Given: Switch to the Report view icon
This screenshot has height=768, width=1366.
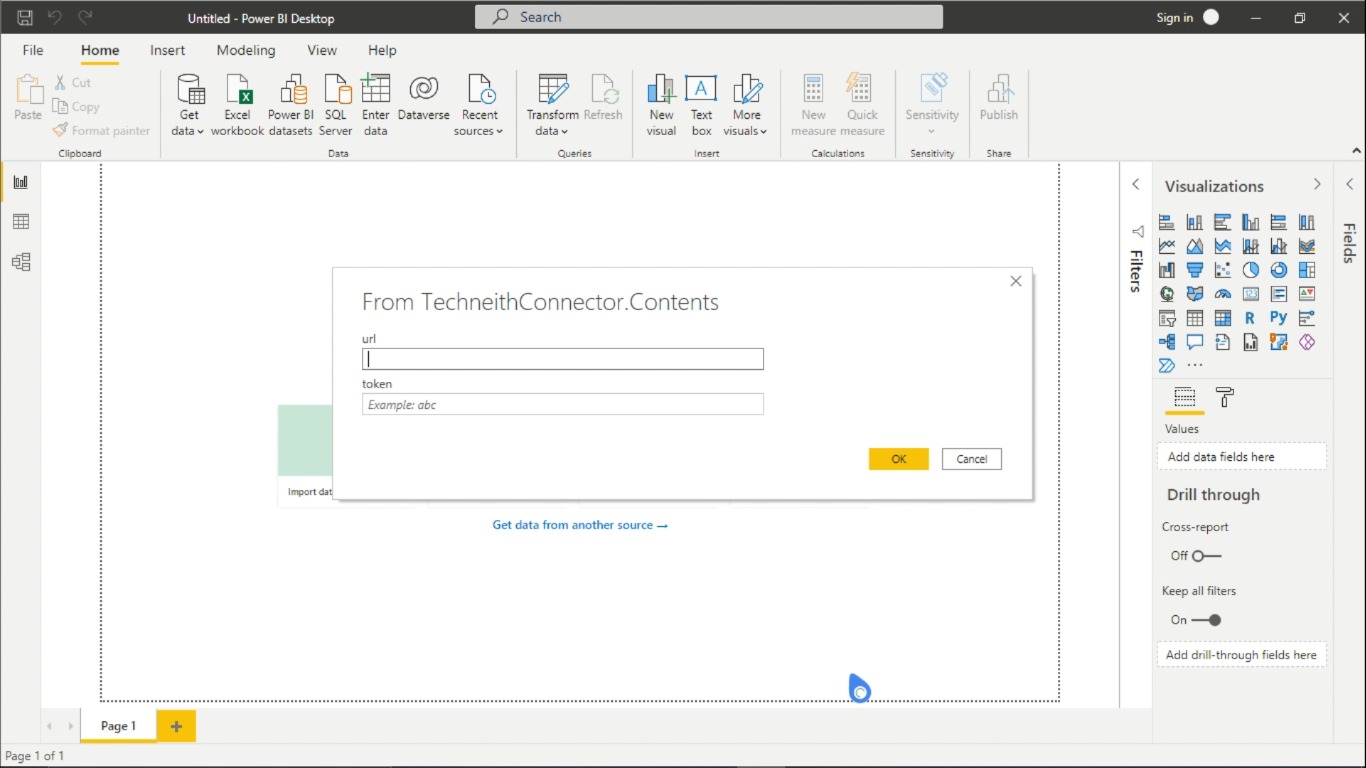Looking at the screenshot, I should 21,182.
